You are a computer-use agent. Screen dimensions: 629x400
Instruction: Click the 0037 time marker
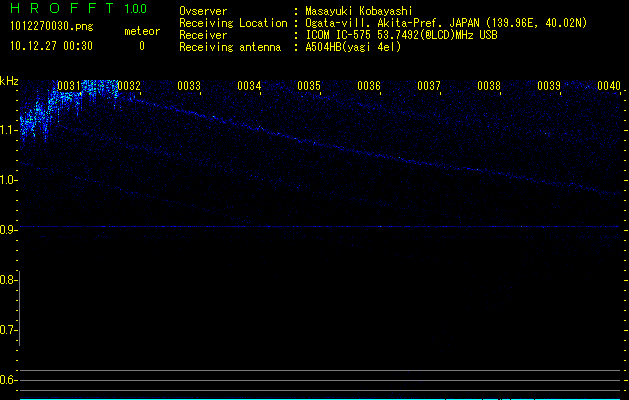(429, 85)
